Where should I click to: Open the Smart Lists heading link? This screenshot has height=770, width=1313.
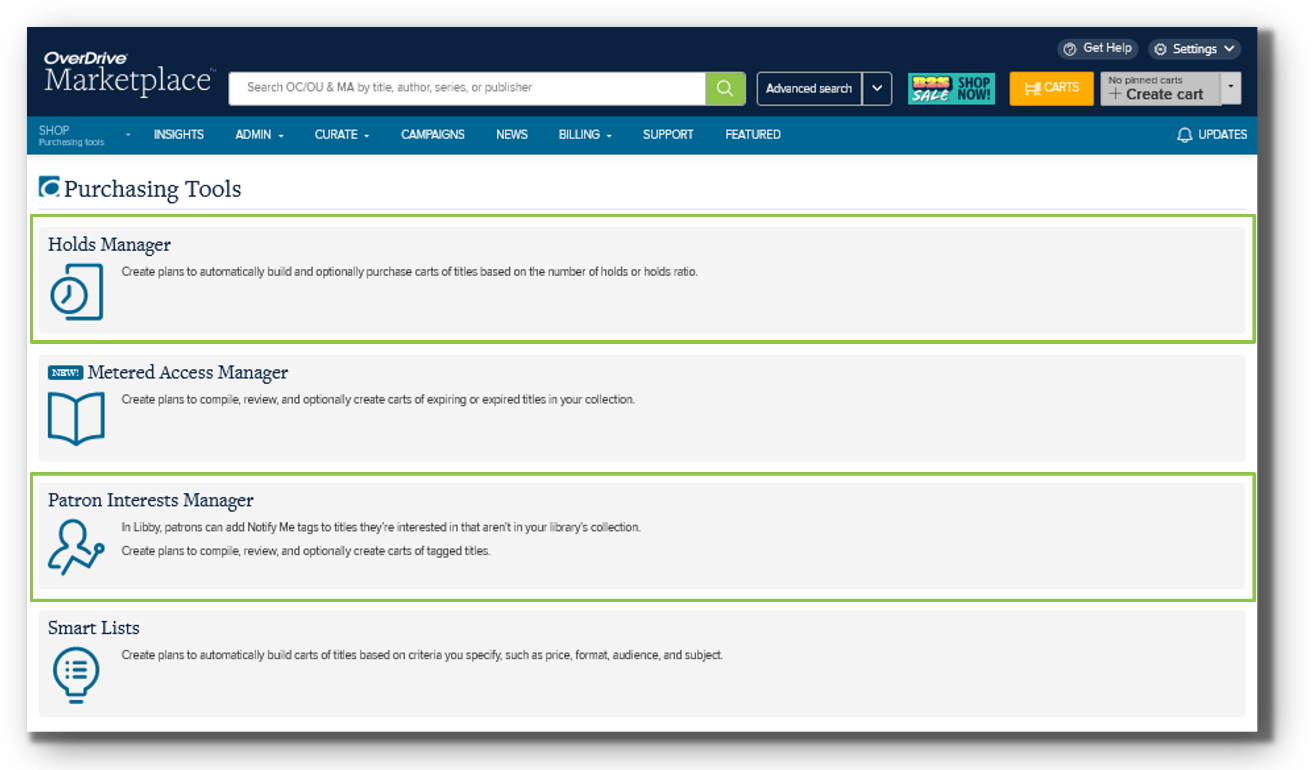click(x=94, y=628)
